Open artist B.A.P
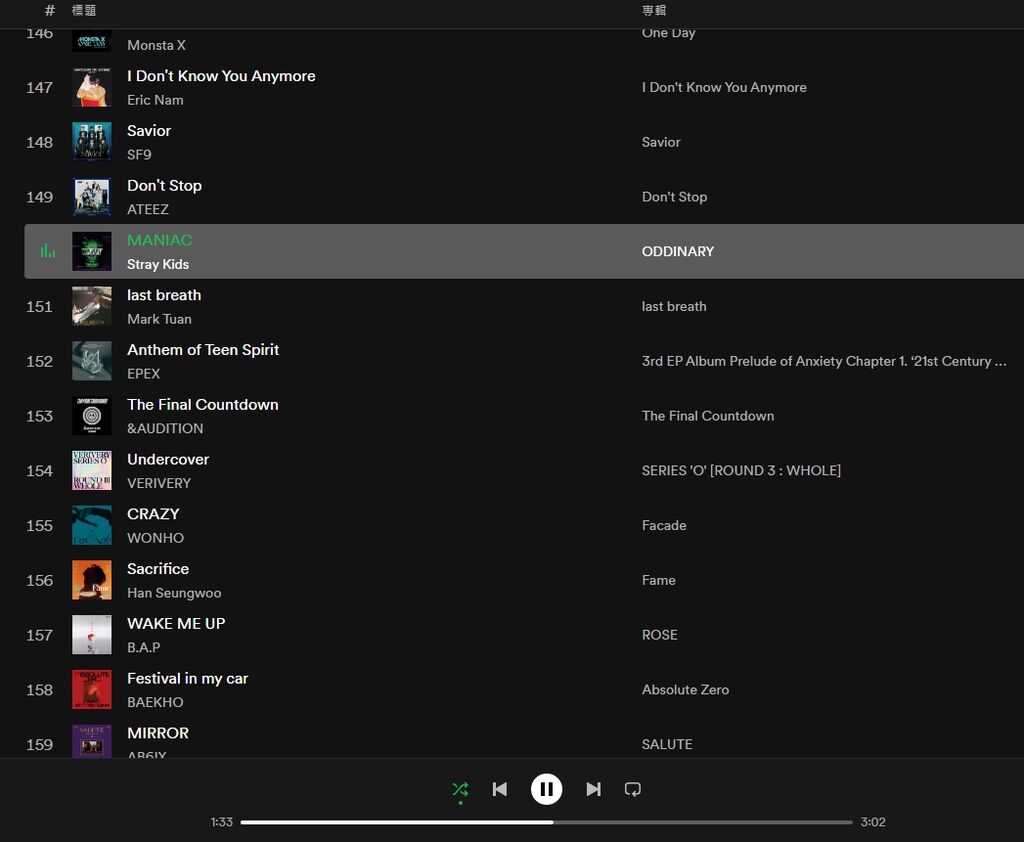Screen dimensions: 1024x842 coord(144,647)
